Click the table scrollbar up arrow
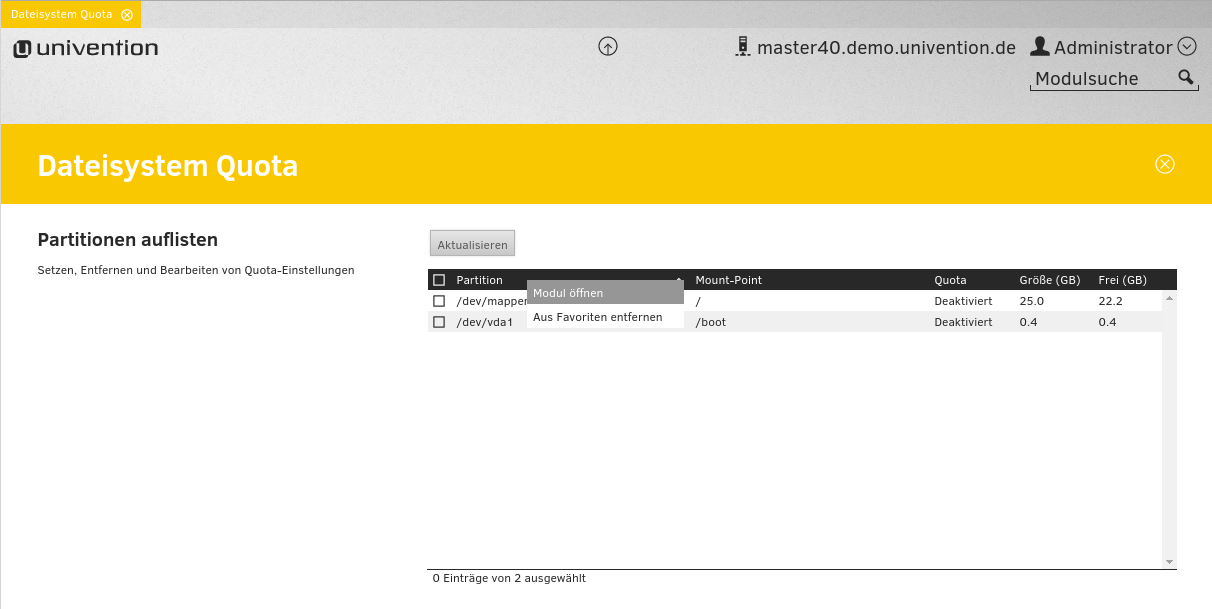1212x609 pixels. (1169, 298)
